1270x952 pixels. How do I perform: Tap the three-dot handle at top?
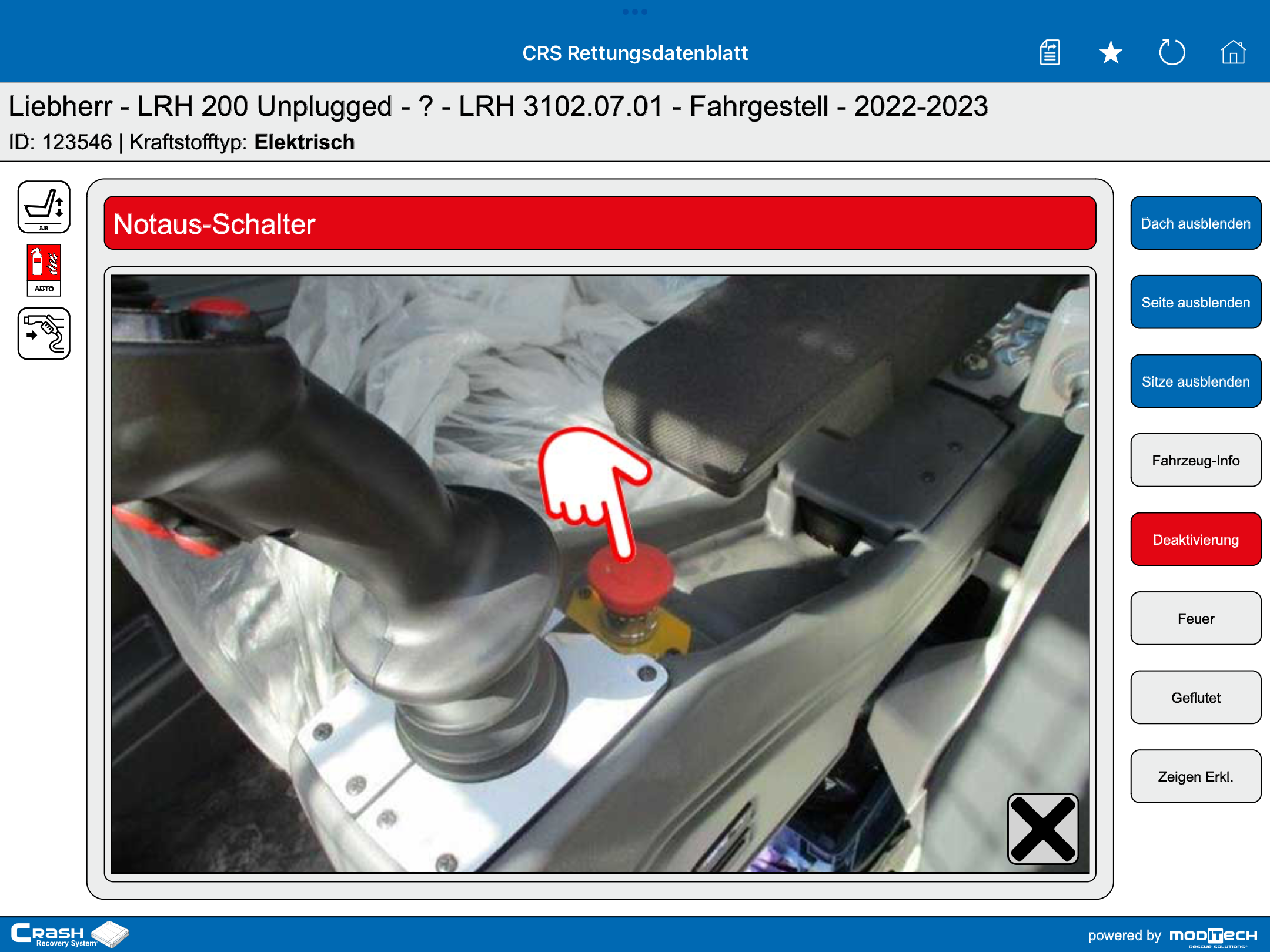click(635, 12)
